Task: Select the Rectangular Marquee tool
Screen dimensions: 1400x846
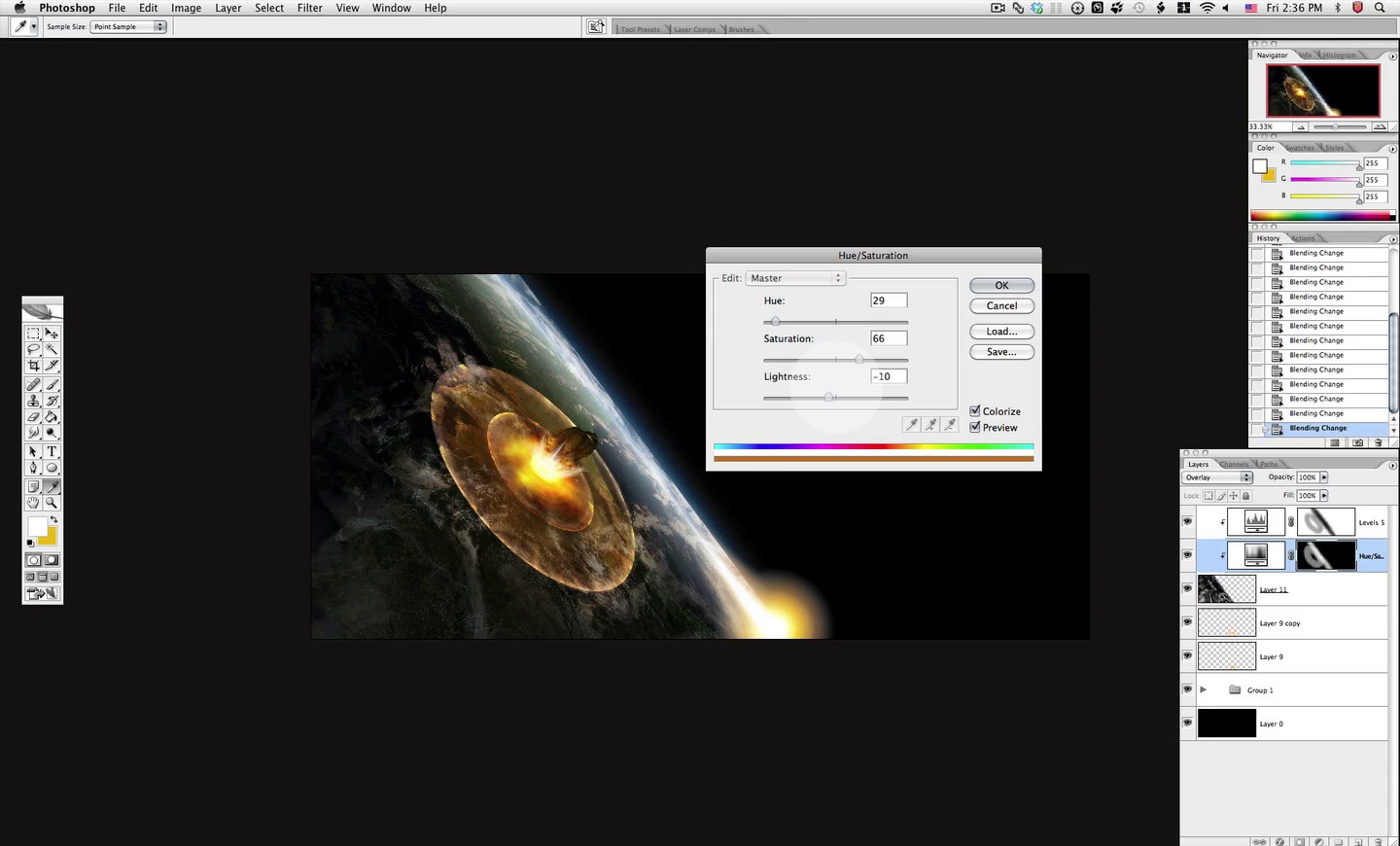Action: (x=33, y=334)
